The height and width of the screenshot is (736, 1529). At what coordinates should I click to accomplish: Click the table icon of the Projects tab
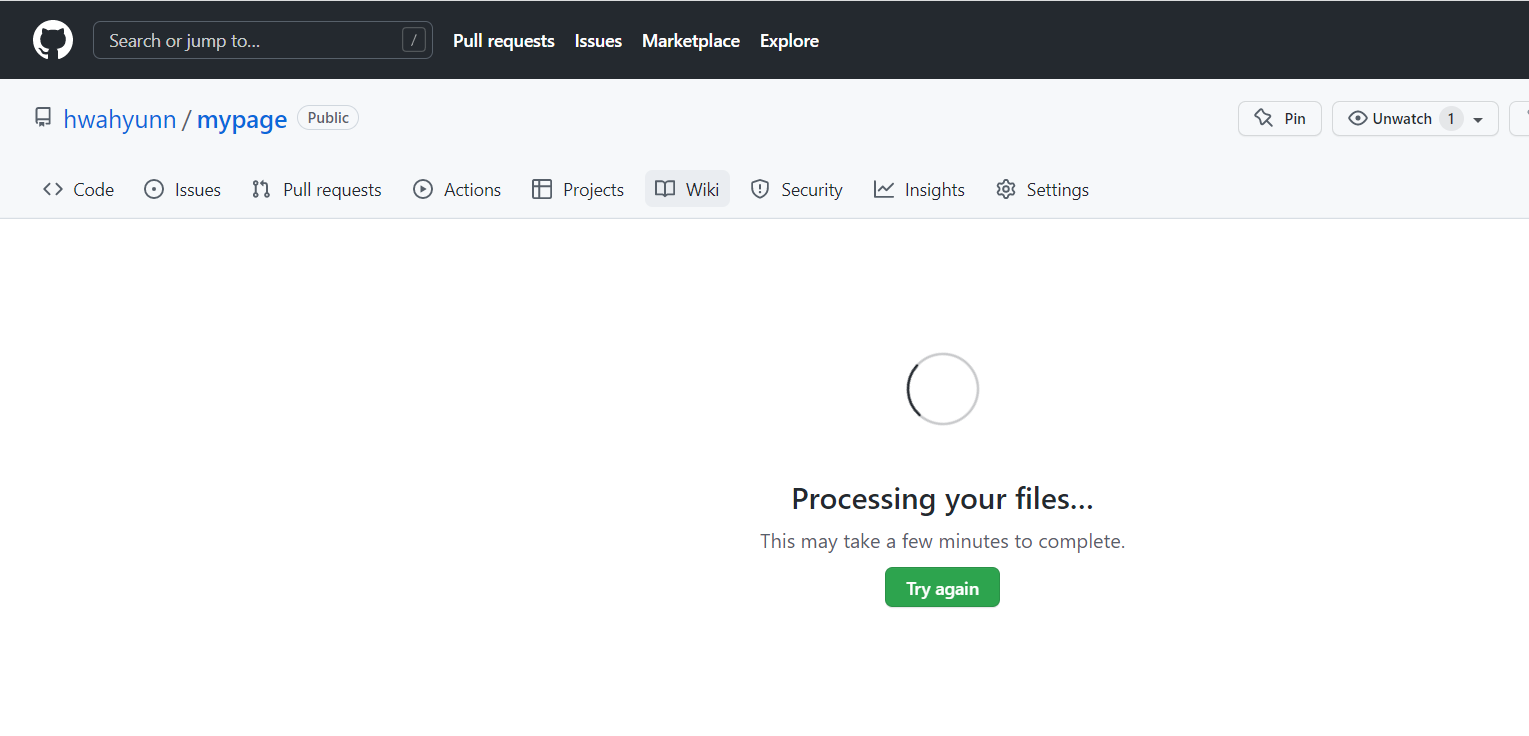(542, 190)
